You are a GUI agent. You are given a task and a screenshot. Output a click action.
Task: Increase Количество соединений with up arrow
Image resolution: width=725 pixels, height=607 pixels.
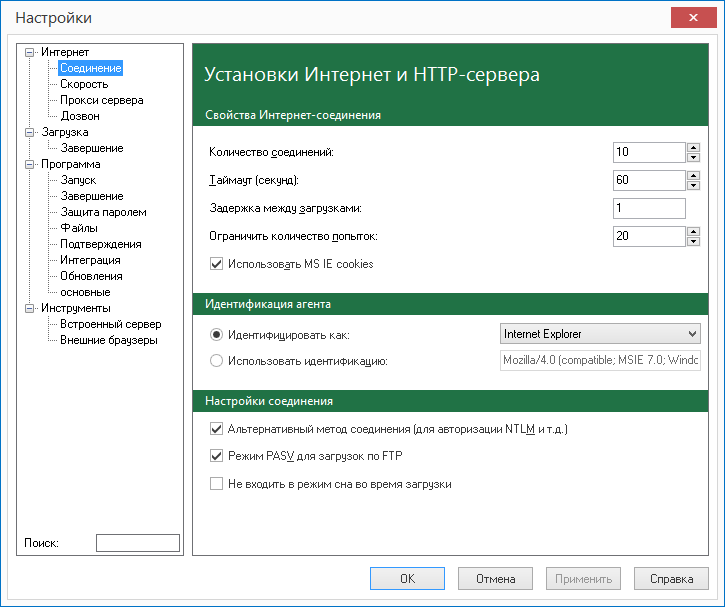point(693,147)
